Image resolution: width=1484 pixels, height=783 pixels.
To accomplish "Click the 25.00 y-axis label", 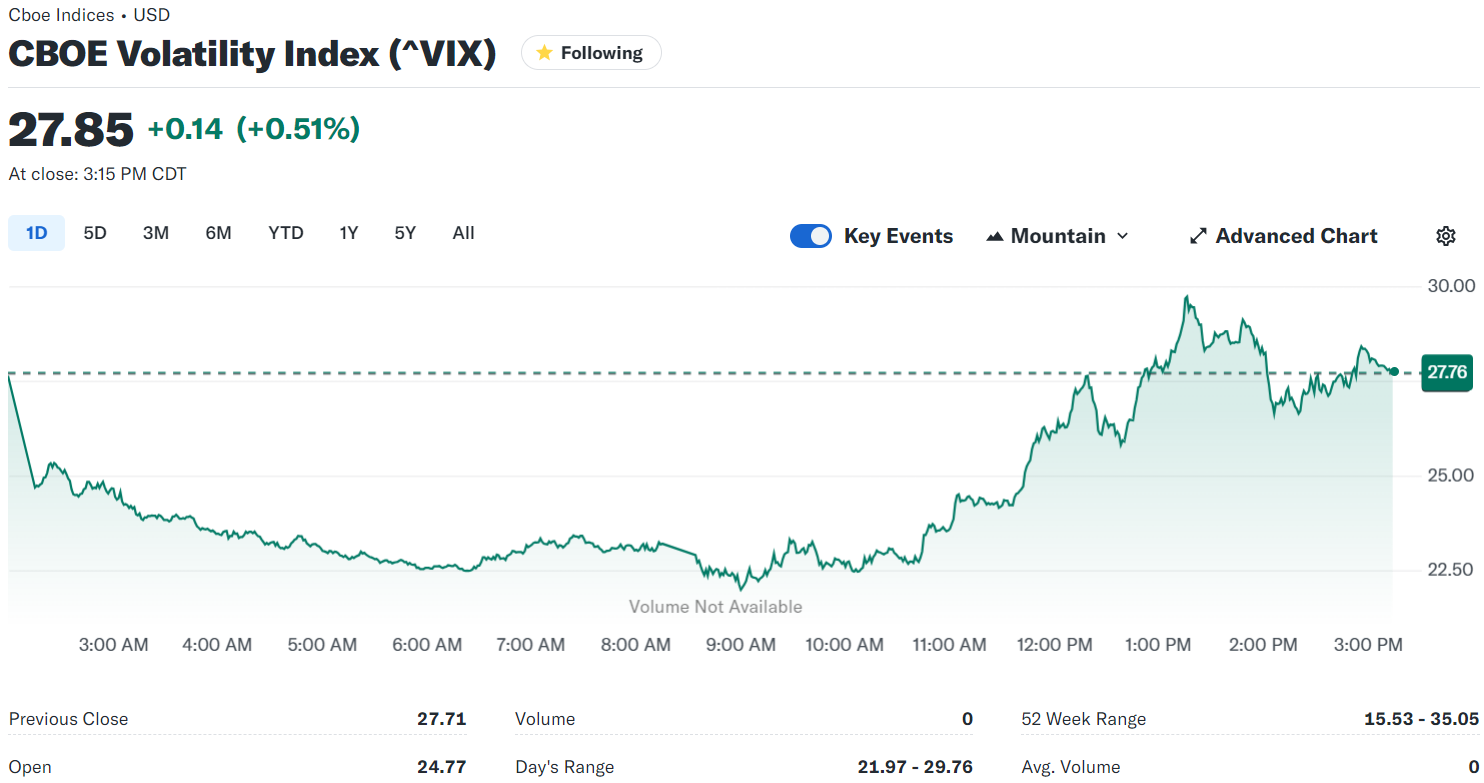I will 1450,475.
